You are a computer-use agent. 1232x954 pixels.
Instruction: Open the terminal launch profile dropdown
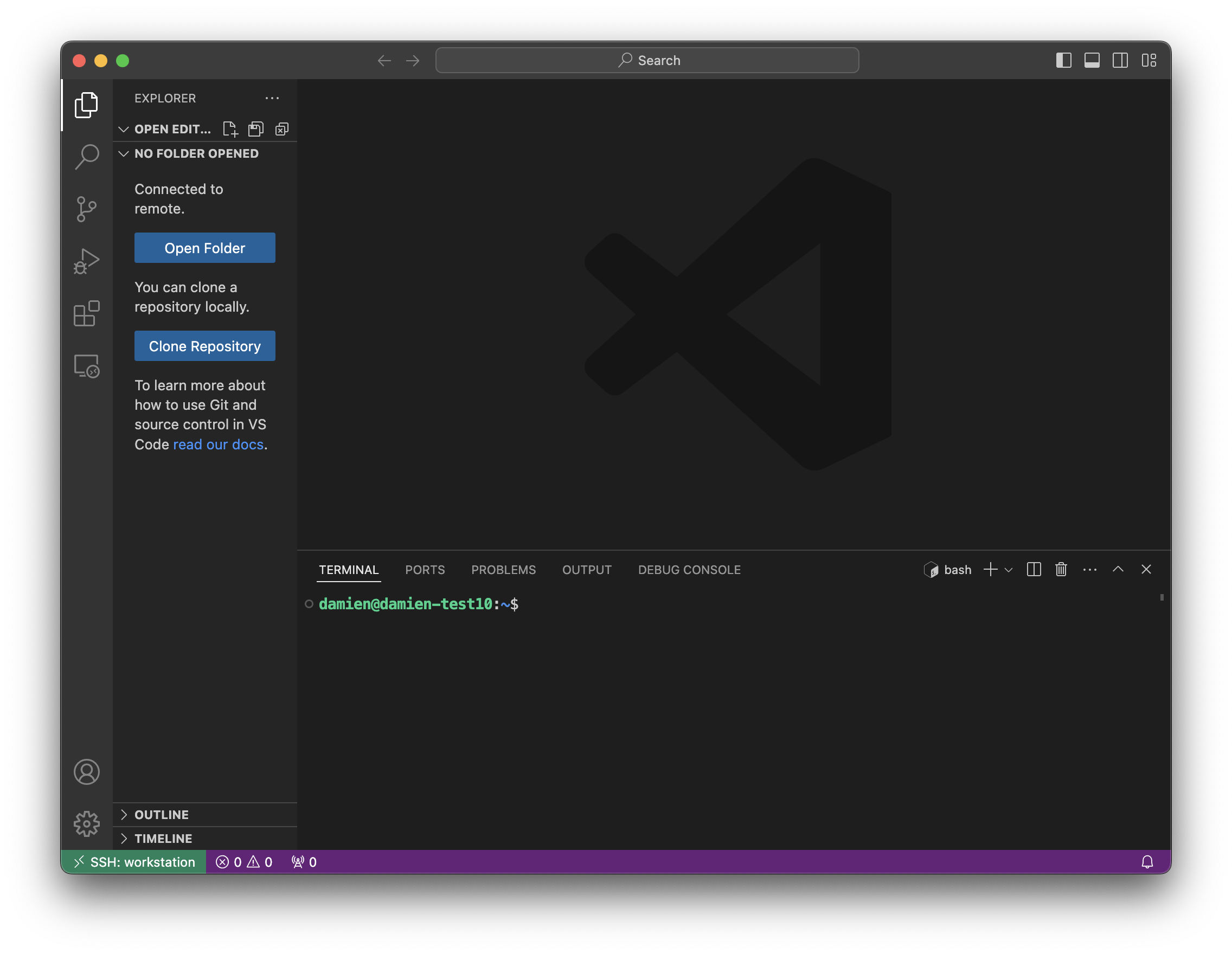[1009, 570]
